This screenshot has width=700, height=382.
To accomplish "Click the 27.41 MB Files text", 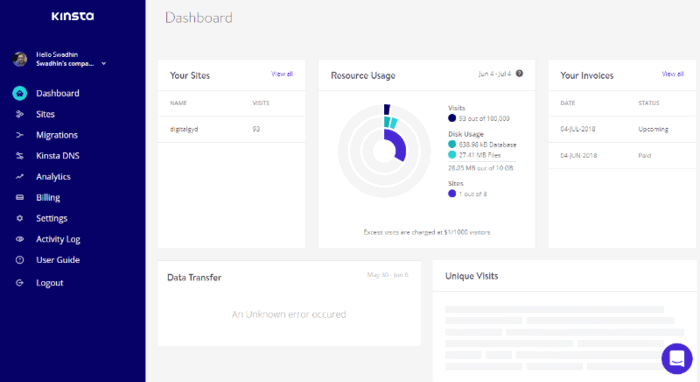I will coord(480,155).
